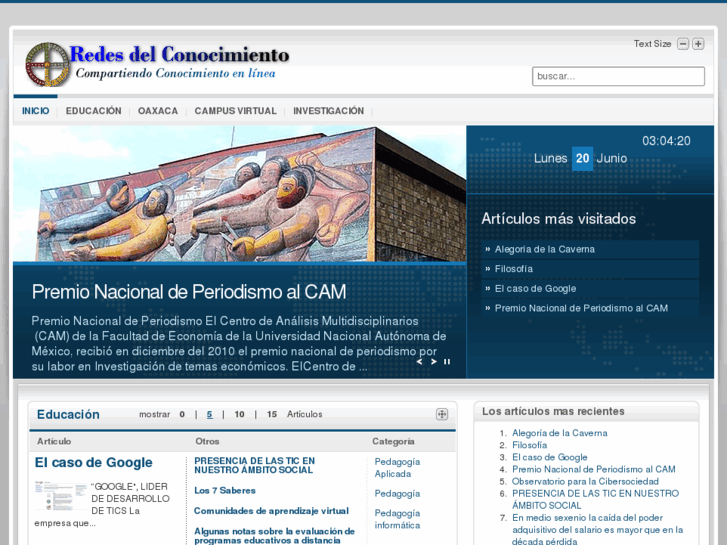
Task: Open Observatorio para la Cibersociedad
Action: point(585,481)
